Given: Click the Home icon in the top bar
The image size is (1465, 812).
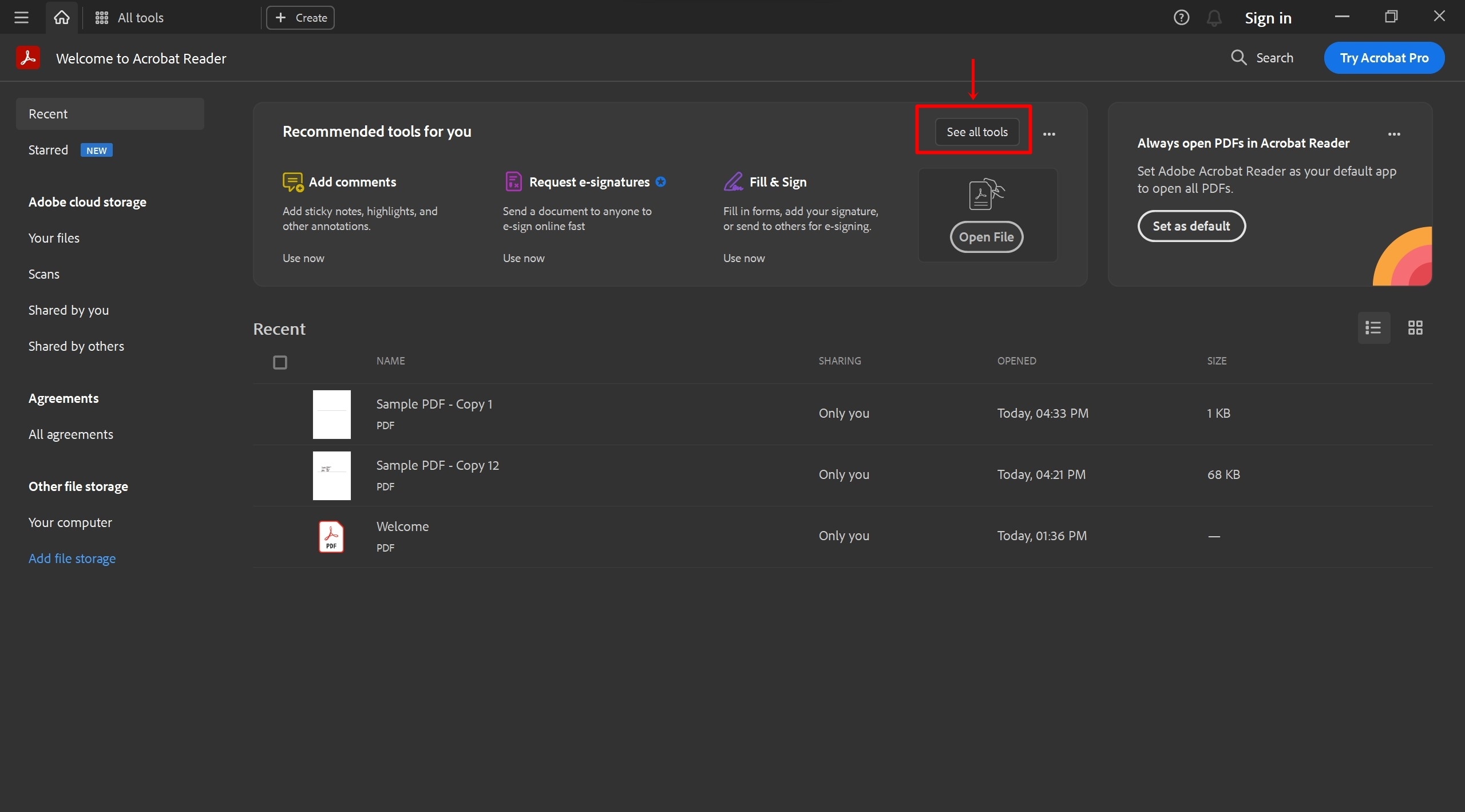Looking at the screenshot, I should pyautogui.click(x=61, y=17).
